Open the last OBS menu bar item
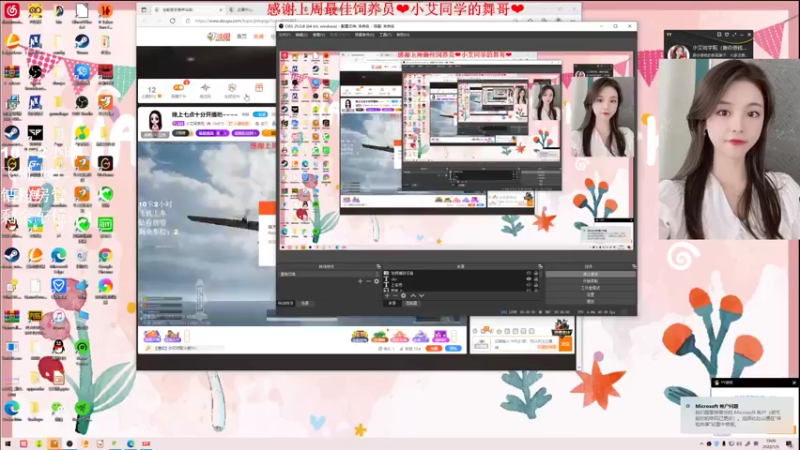The height and width of the screenshot is (450, 800). click(403, 35)
